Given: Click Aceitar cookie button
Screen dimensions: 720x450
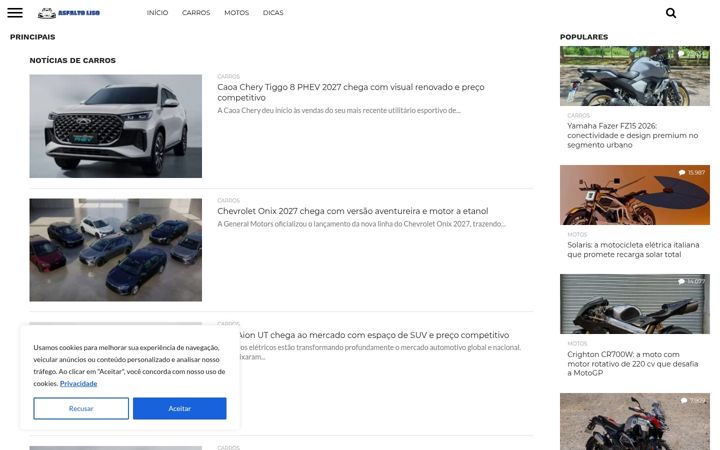Looking at the screenshot, I should (x=180, y=408).
